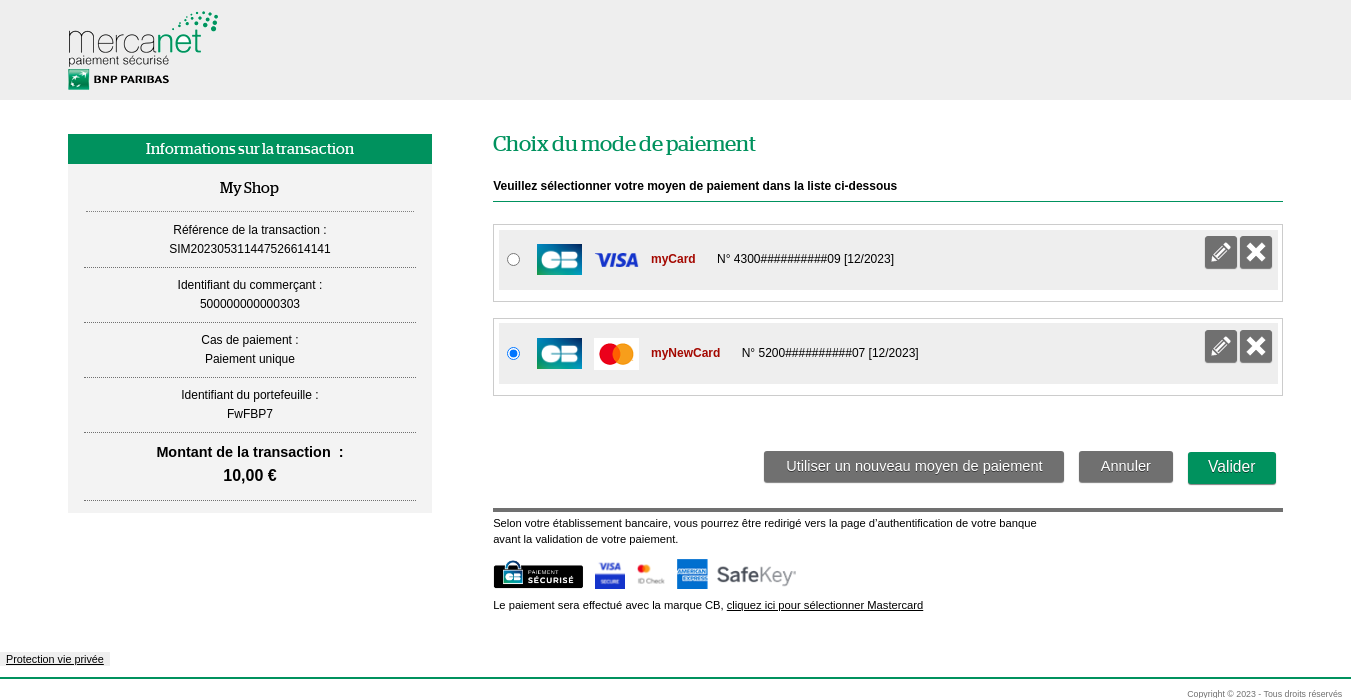
Task: Open Protection vie privée link
Action: coord(55,660)
